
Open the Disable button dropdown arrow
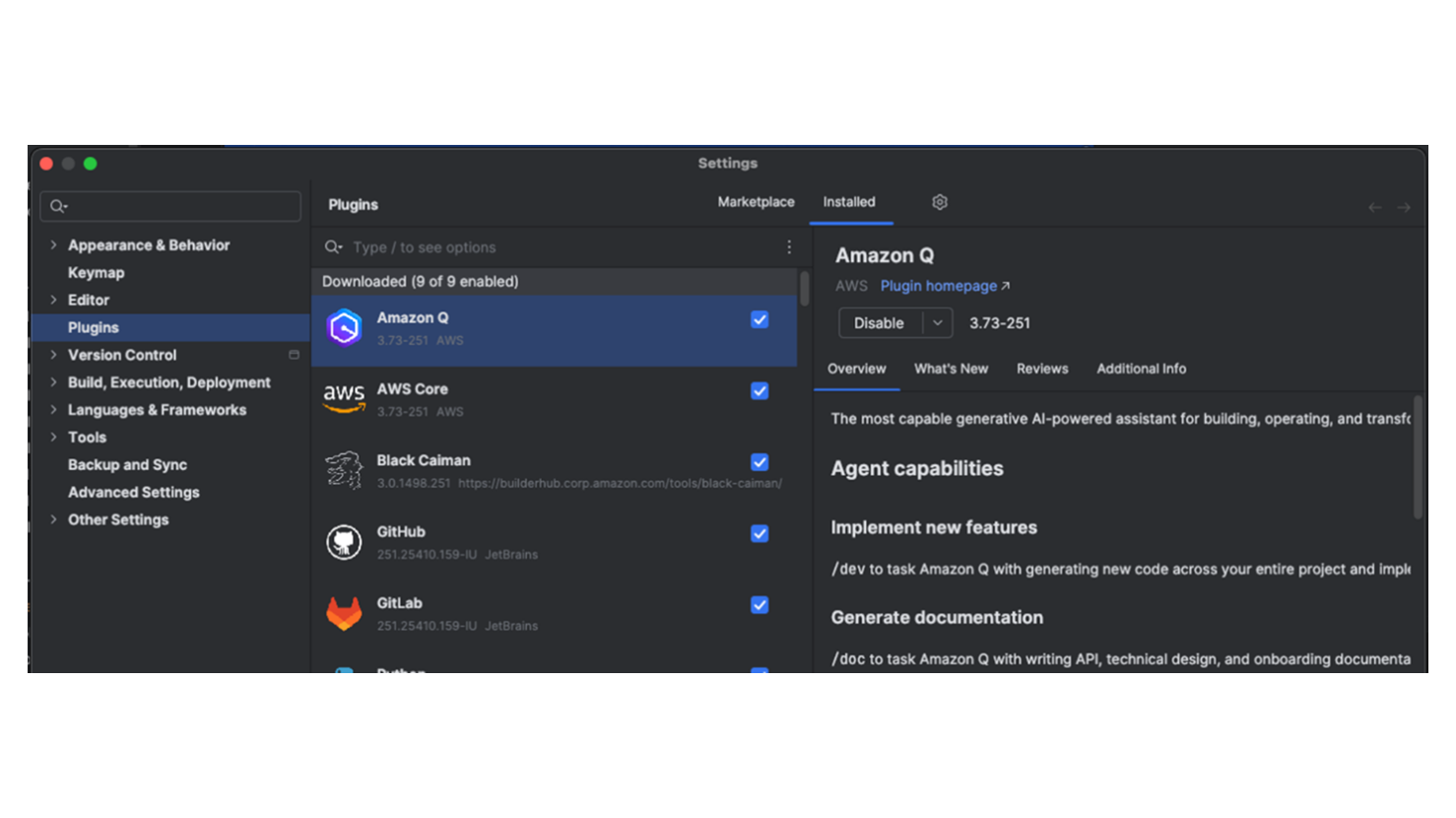tap(937, 323)
